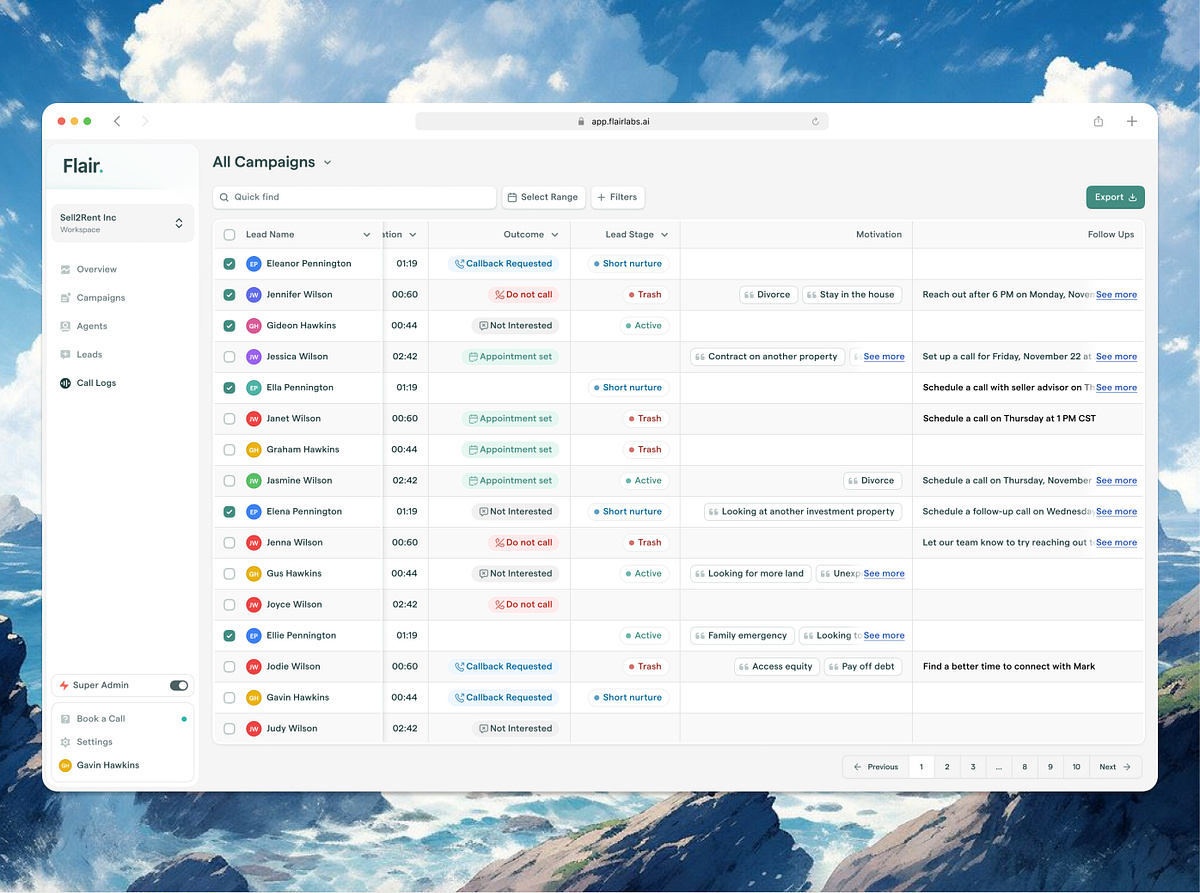Click Callback Requested badge for Eleanor Pennington
Image resolution: width=1200 pixels, height=893 pixels.
(x=503, y=264)
